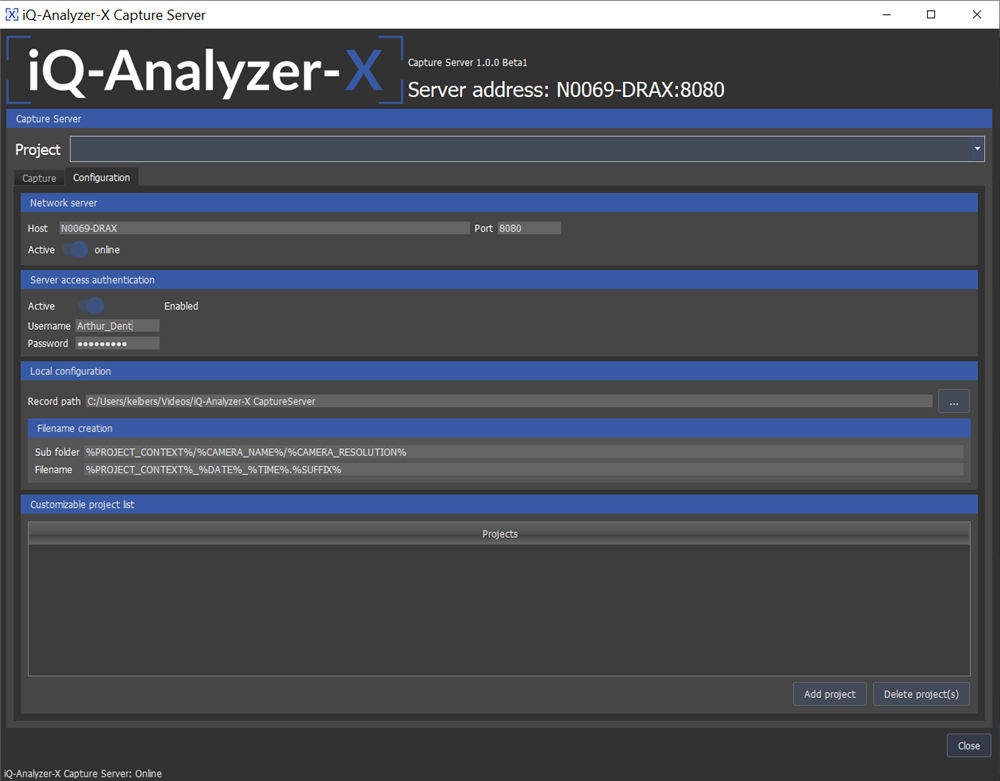
Task: Click the Host input field
Action: [265, 228]
